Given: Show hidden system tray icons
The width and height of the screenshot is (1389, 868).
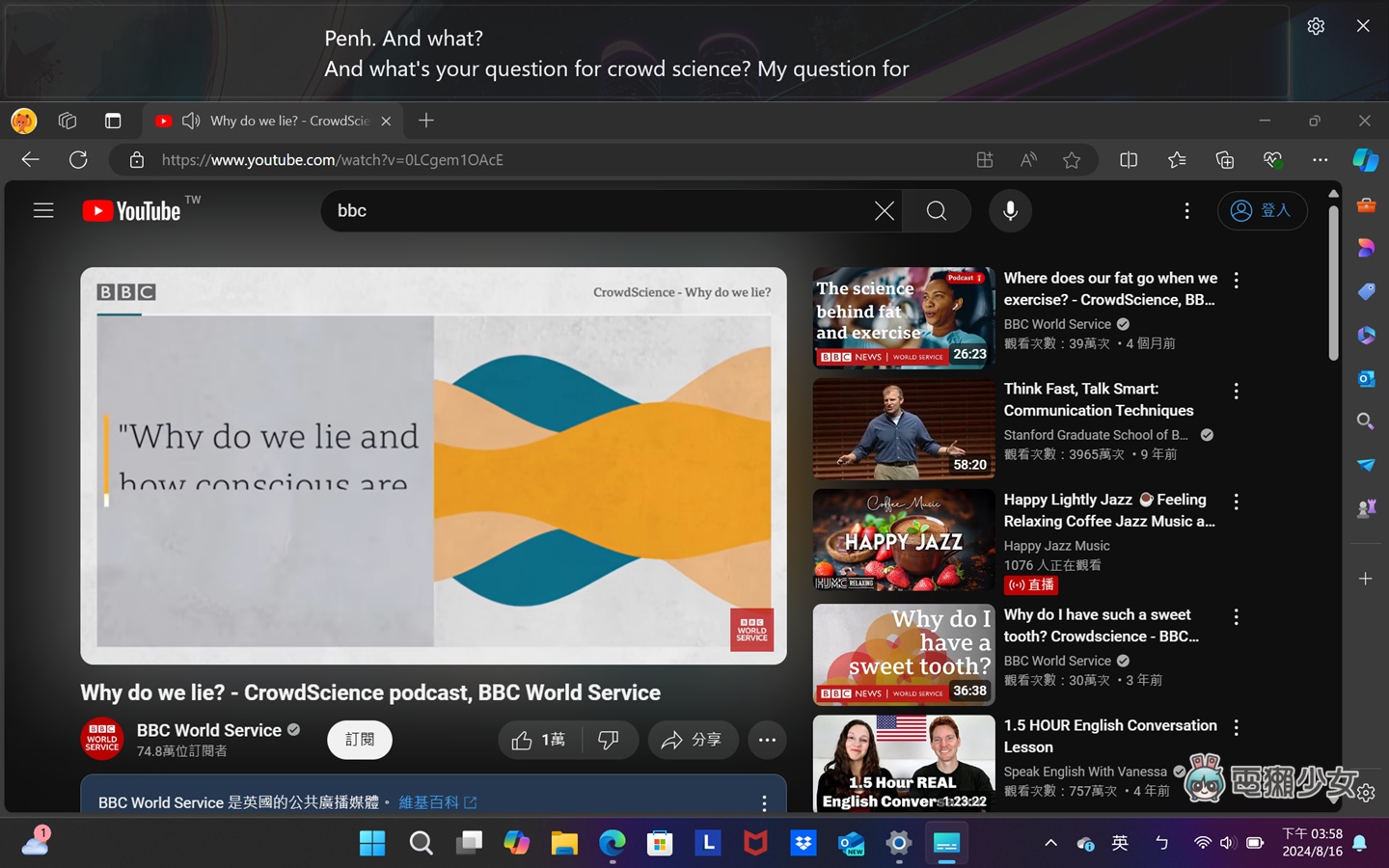Looking at the screenshot, I should coord(1050,843).
